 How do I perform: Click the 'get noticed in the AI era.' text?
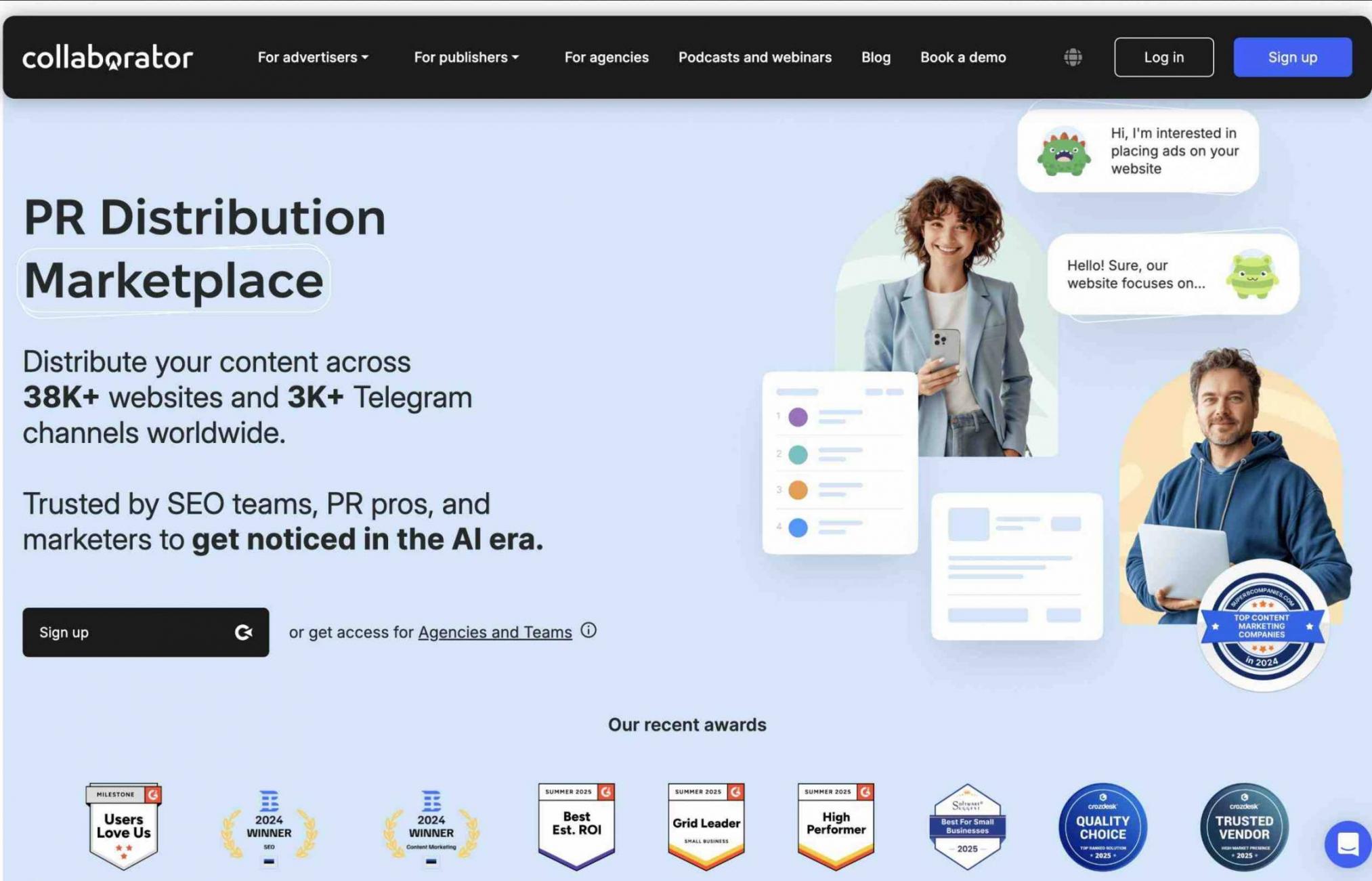tap(367, 539)
